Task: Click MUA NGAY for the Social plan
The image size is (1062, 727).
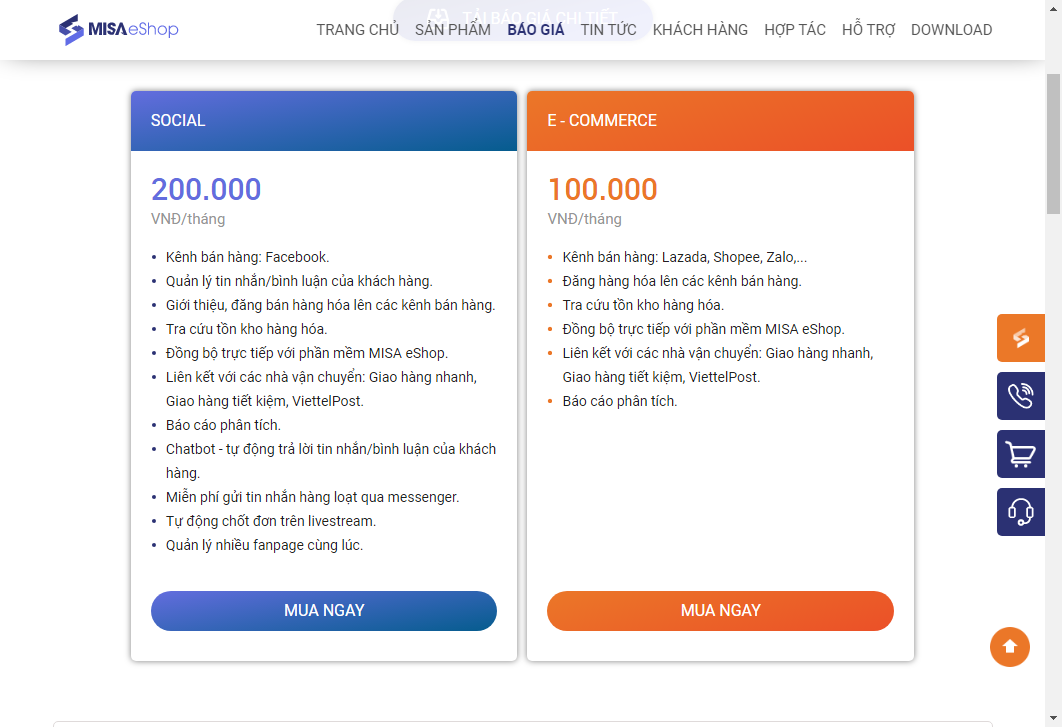Action: pyautogui.click(x=324, y=611)
